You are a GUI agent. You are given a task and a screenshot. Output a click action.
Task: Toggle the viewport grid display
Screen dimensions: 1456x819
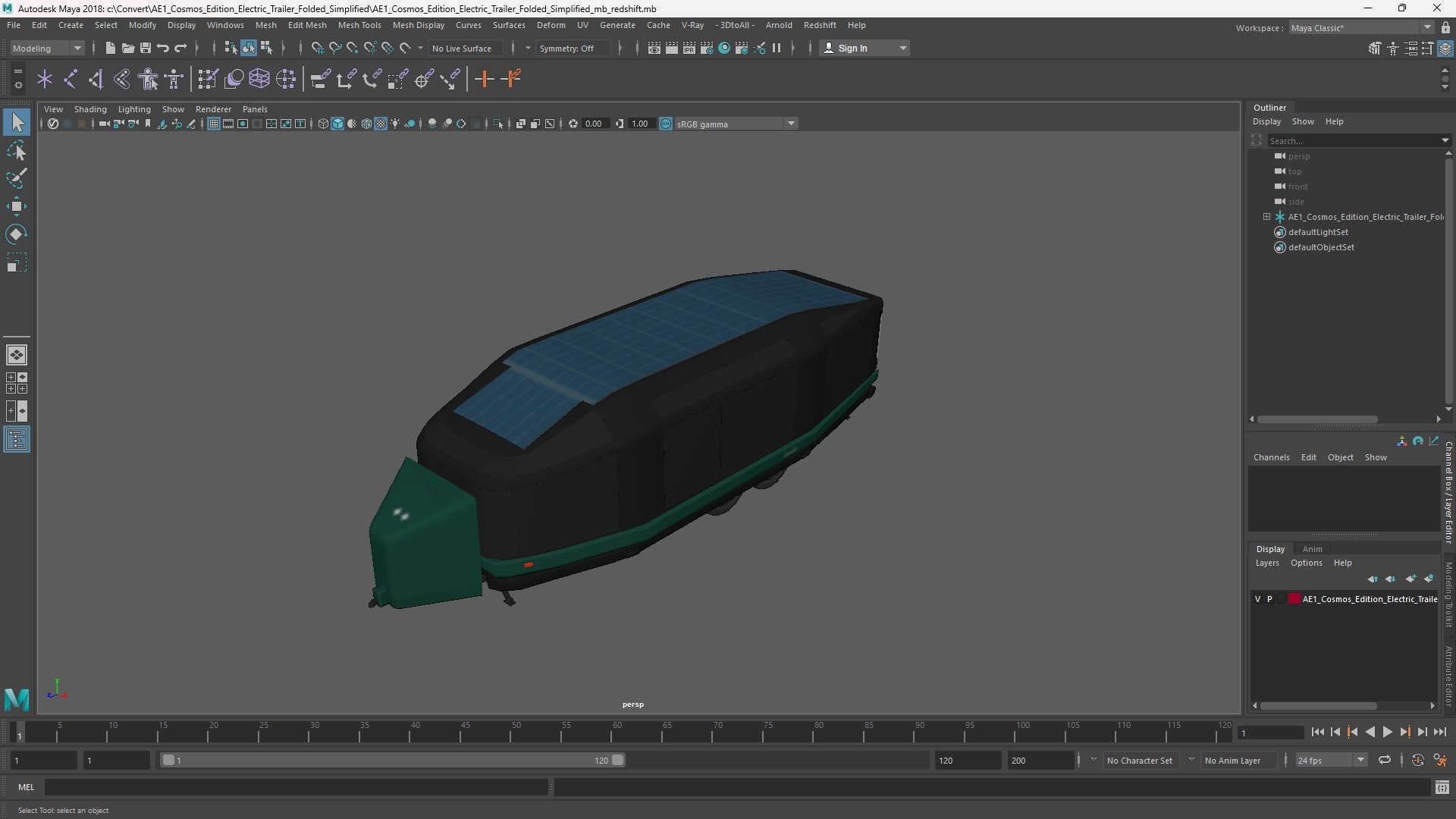[x=214, y=124]
